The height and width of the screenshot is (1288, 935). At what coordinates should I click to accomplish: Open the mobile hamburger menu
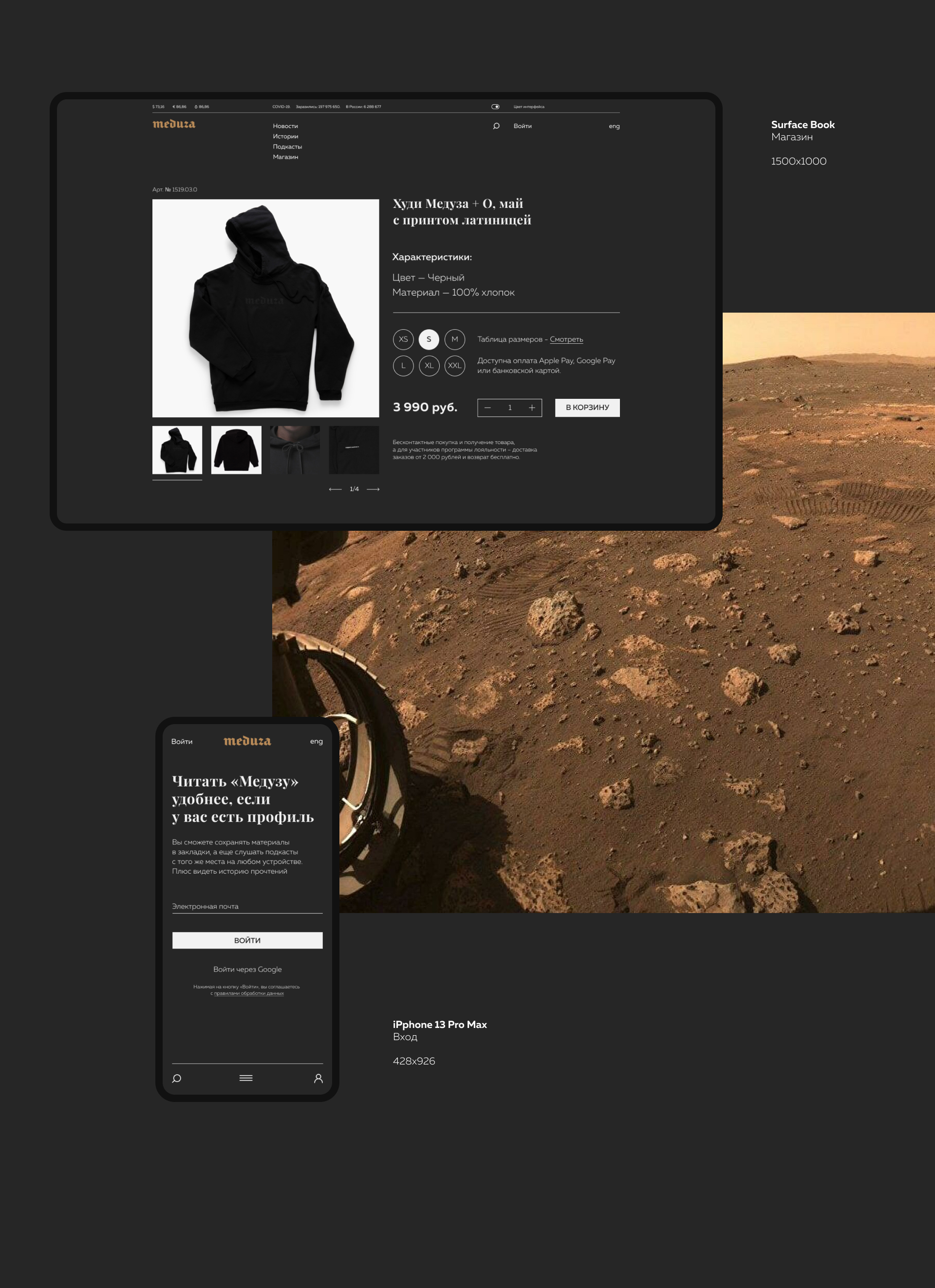246,1078
